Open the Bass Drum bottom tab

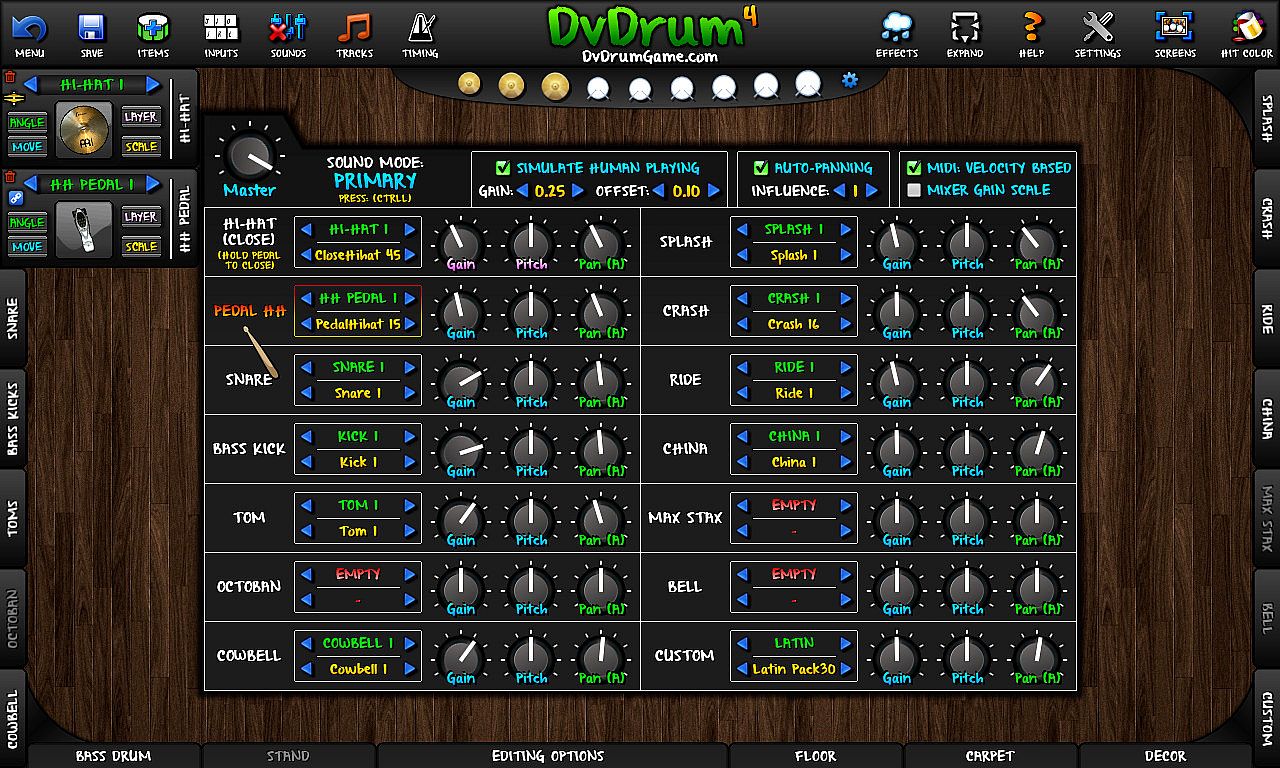[113, 757]
